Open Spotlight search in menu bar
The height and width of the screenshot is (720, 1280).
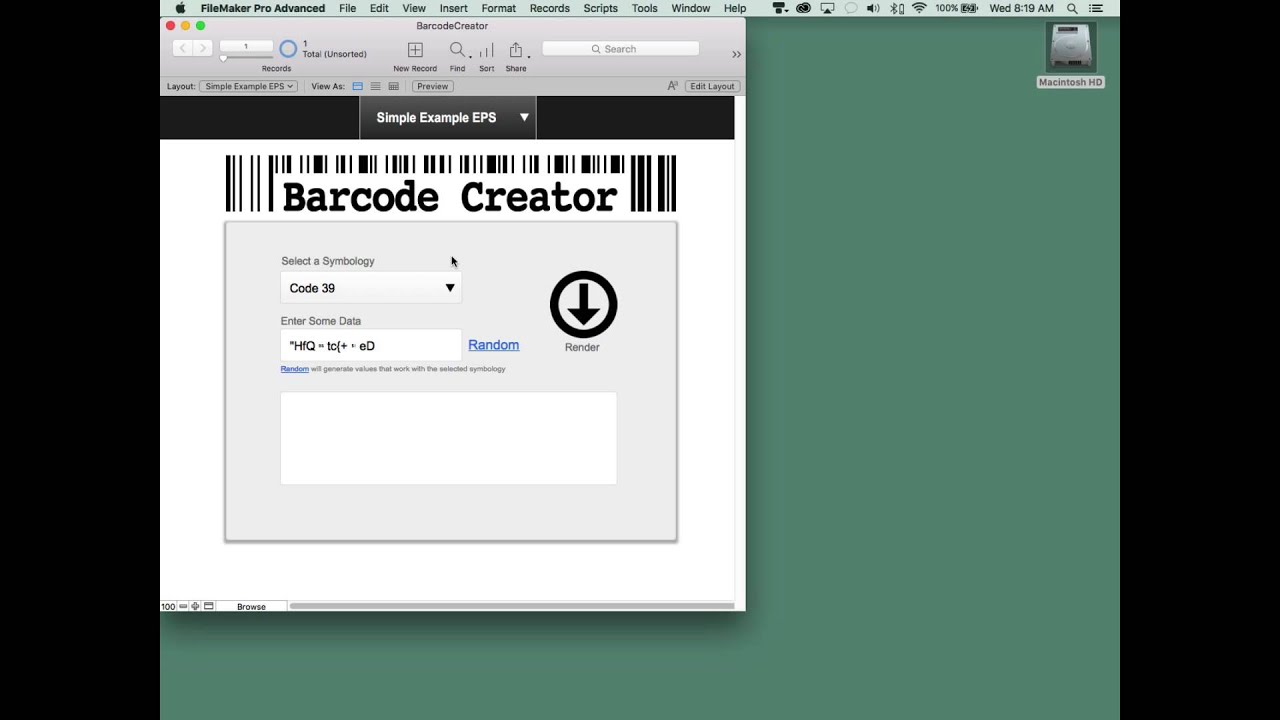(x=1072, y=8)
